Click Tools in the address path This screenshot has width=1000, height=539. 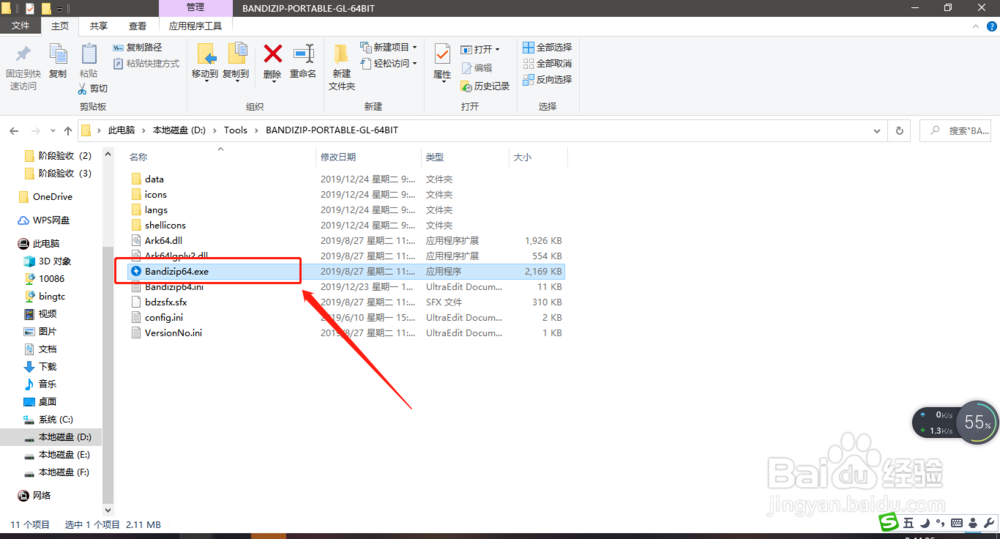click(235, 130)
